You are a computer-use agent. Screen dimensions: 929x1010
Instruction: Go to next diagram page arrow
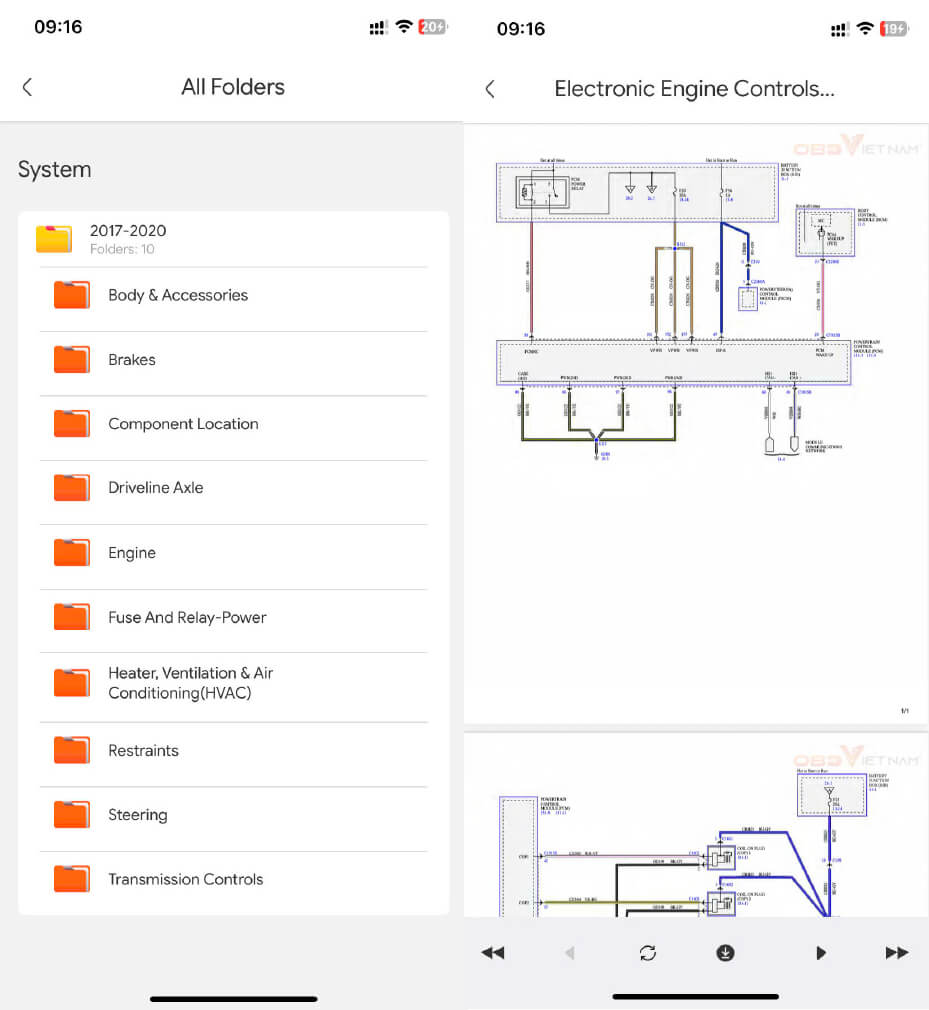[821, 953]
